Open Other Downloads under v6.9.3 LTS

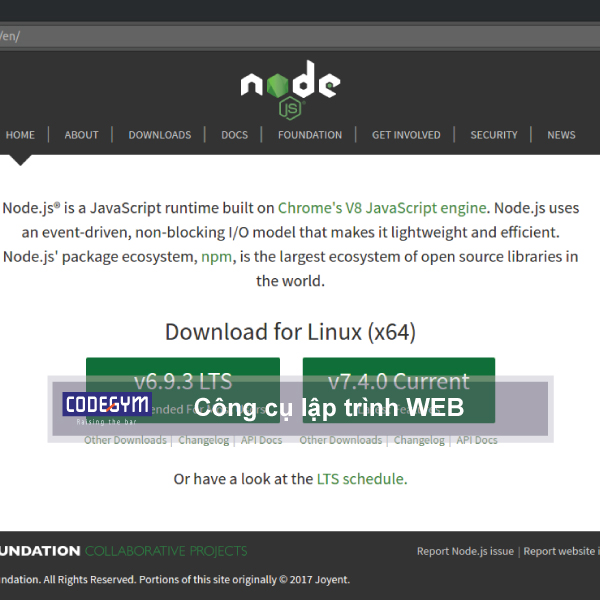tap(126, 440)
